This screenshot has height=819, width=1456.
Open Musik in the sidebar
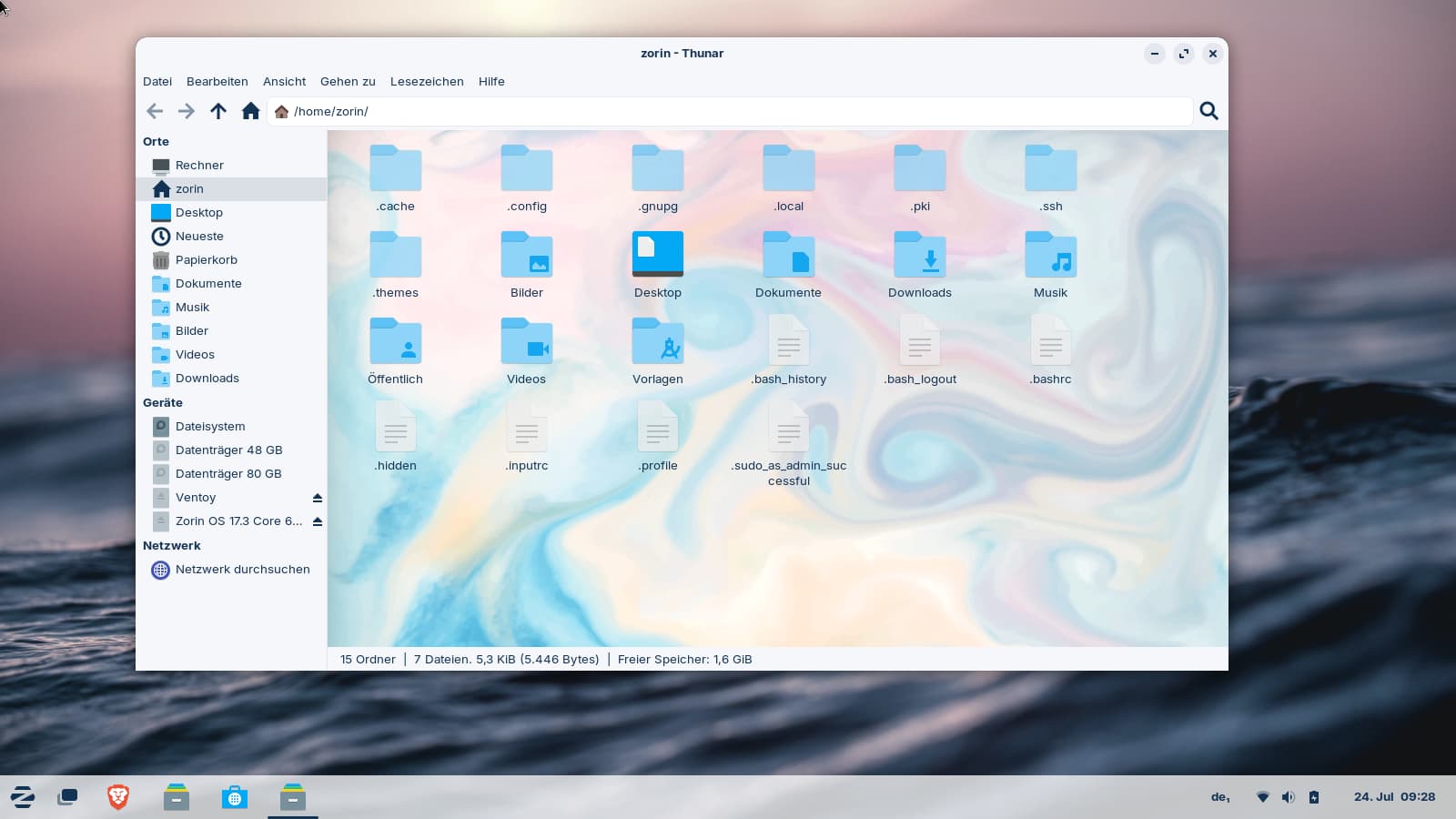231,307
